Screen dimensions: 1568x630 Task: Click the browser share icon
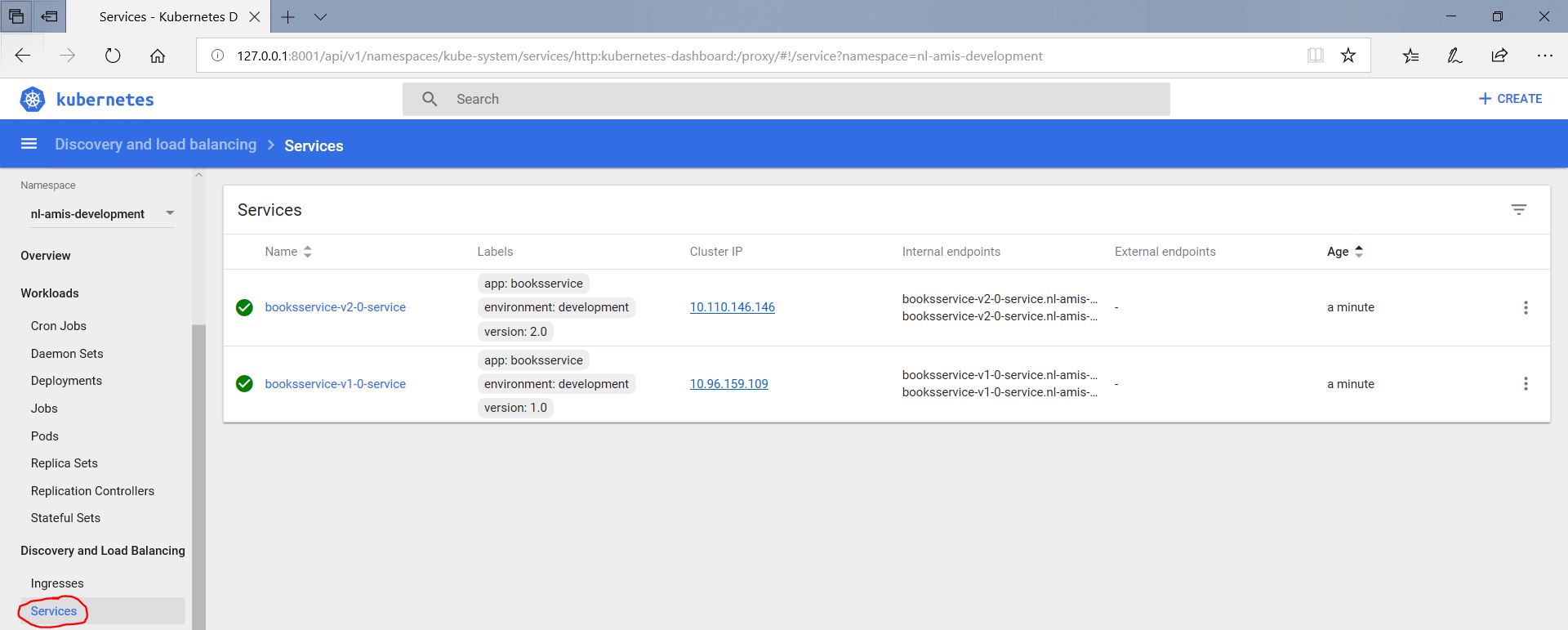click(x=1499, y=56)
